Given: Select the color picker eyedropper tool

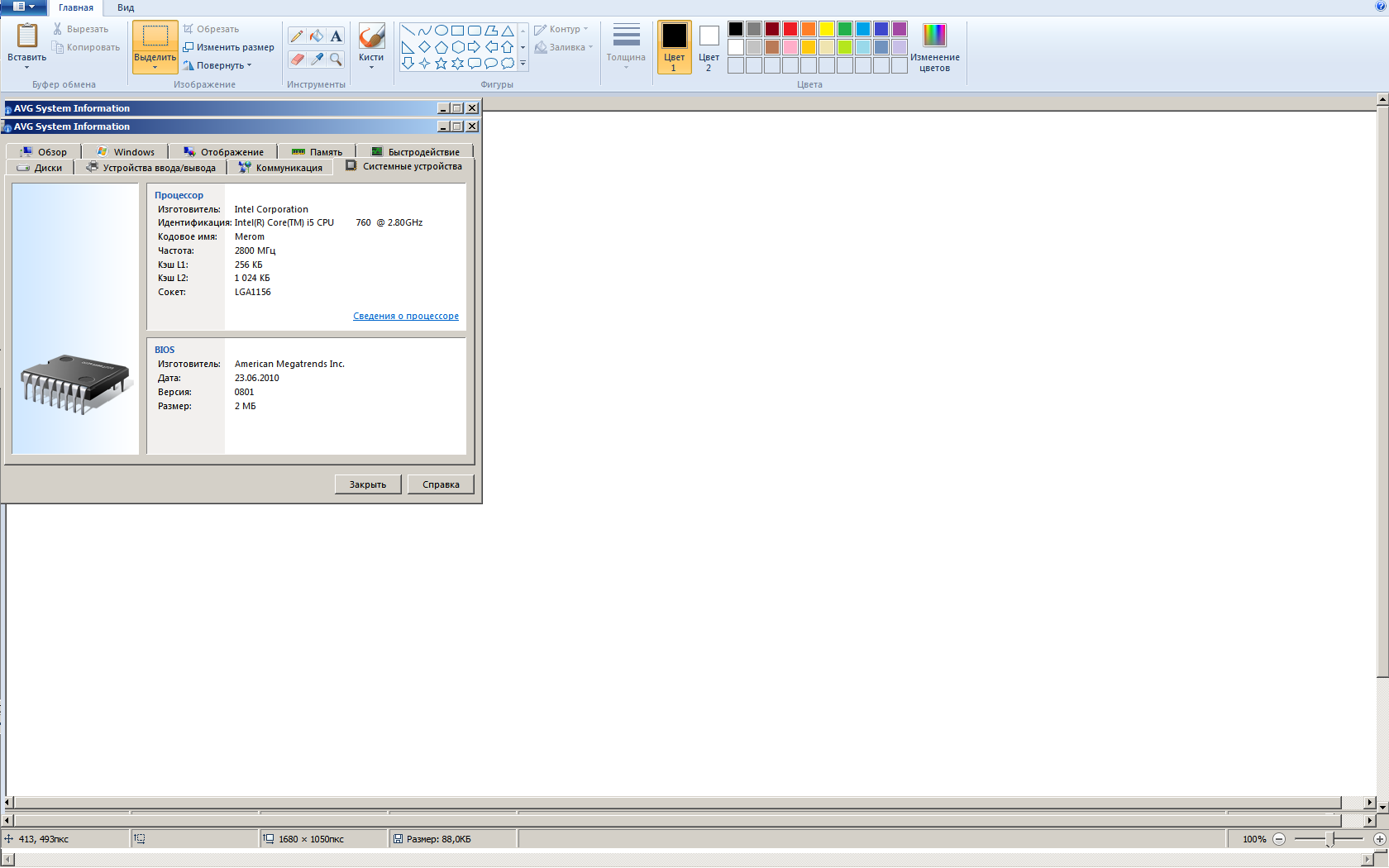Looking at the screenshot, I should point(317,59).
